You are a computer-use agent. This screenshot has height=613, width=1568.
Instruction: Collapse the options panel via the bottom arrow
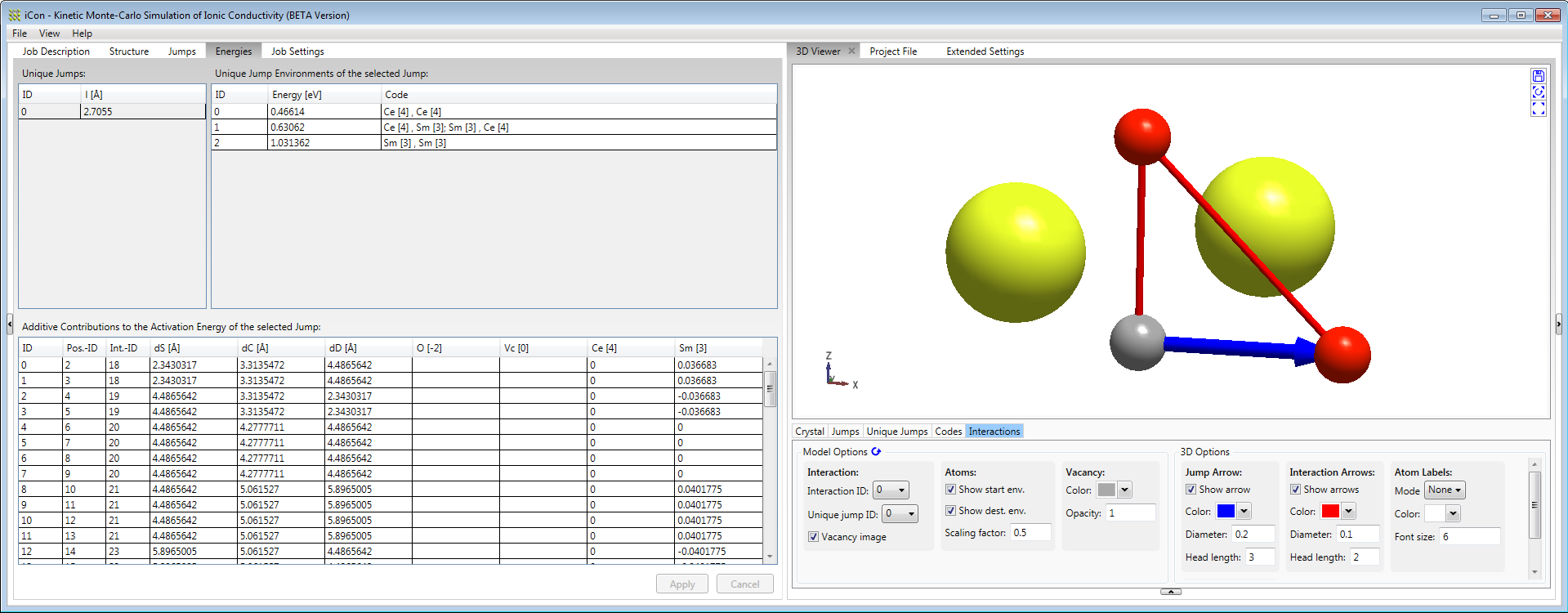coord(1170,592)
